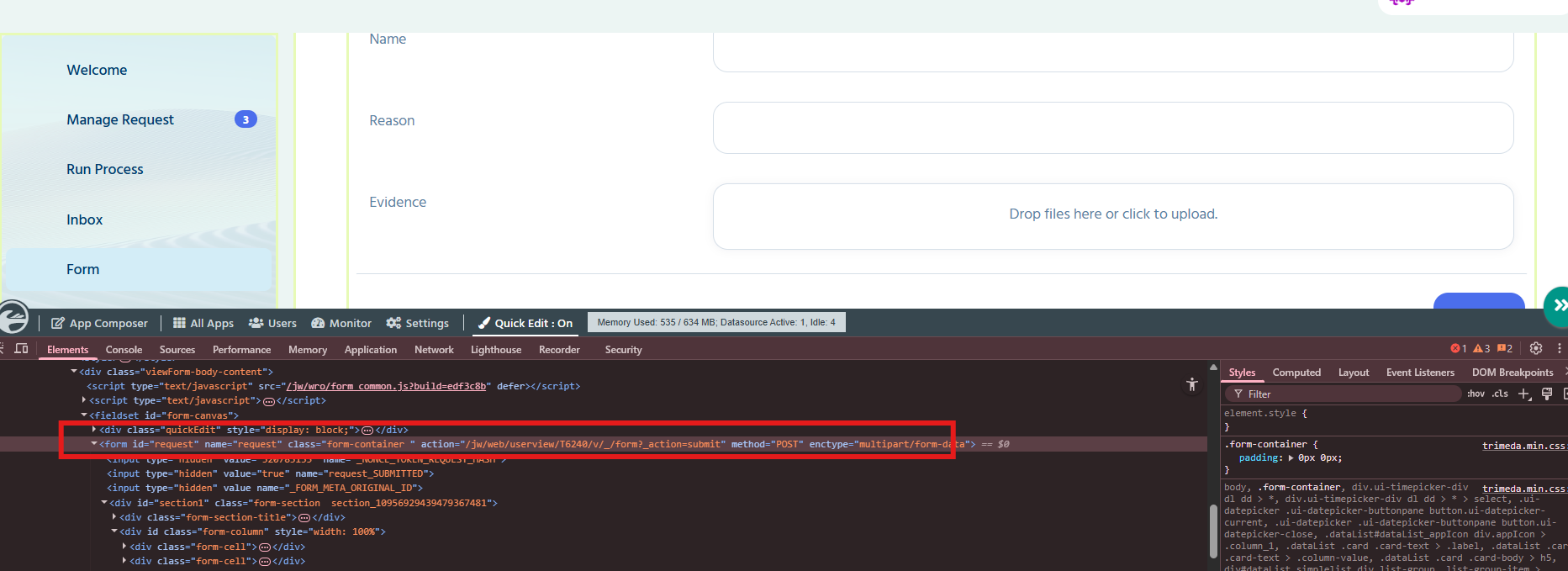
Task: Select the DOM Breakpoints sidebar tab
Action: [x=1513, y=372]
